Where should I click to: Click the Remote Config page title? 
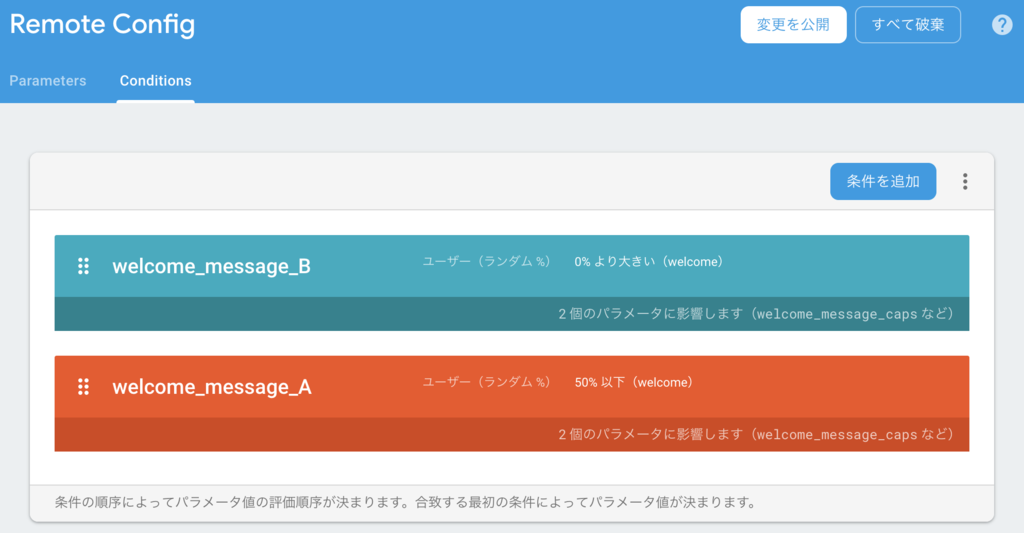[103, 25]
